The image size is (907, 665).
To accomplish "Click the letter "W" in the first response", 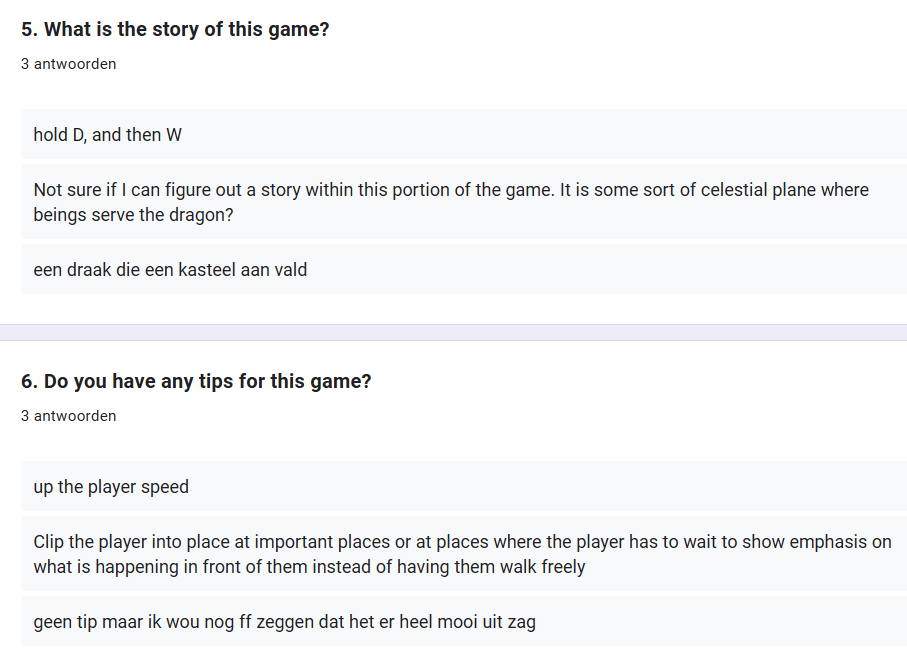I will 174,135.
